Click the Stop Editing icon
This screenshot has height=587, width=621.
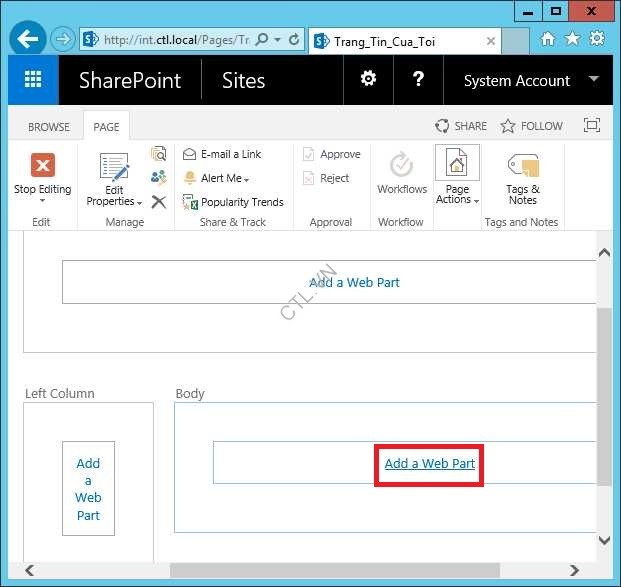click(42, 166)
